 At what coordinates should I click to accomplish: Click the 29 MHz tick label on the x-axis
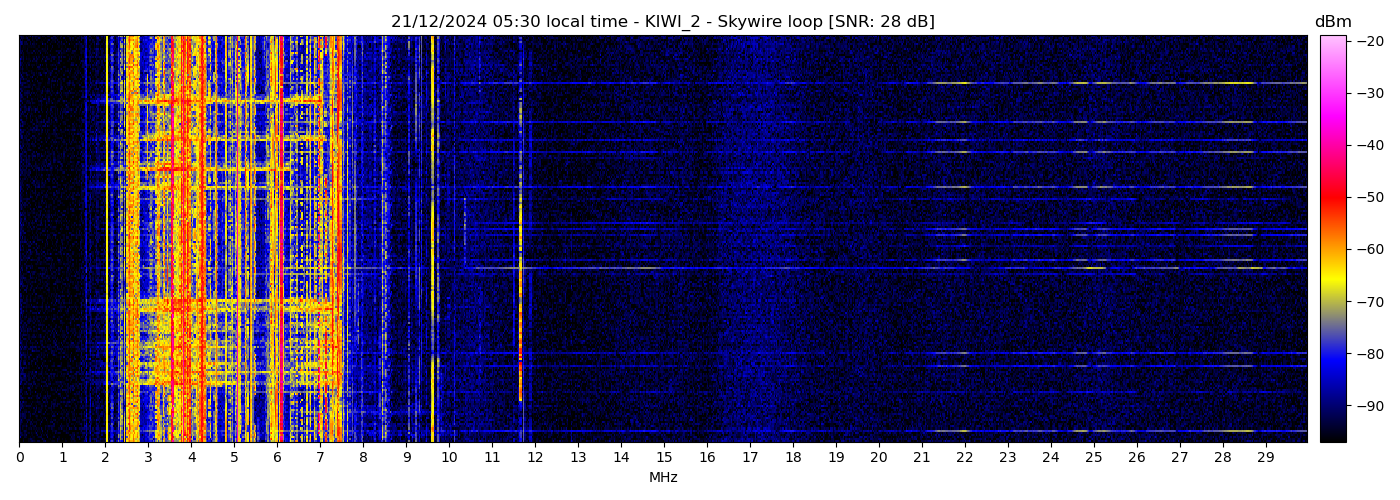(1265, 458)
